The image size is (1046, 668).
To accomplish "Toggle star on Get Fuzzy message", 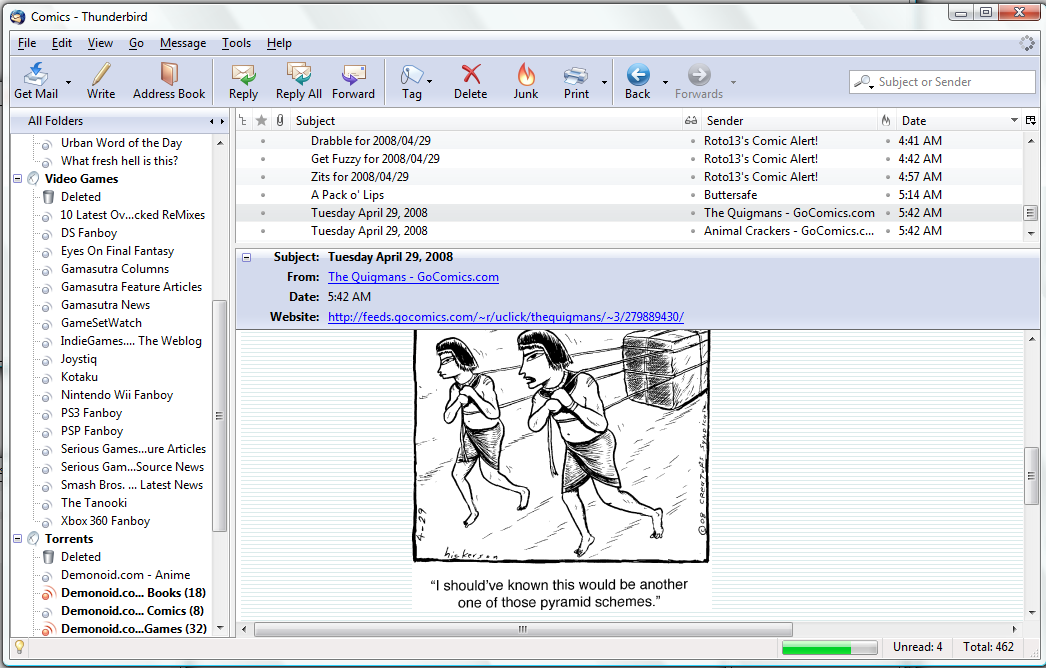I will coord(263,159).
